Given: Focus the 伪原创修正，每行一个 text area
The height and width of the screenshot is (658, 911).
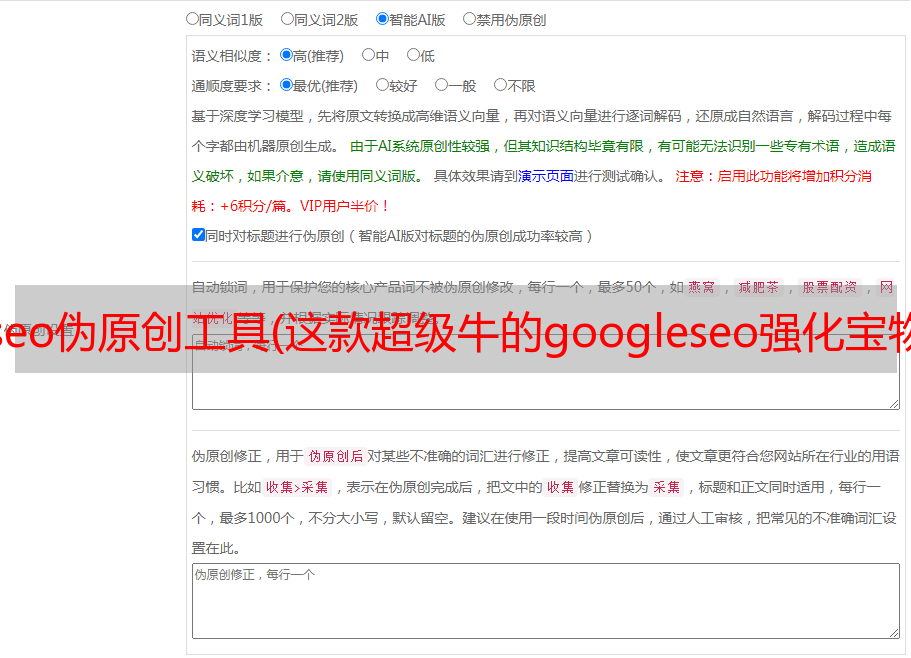Looking at the screenshot, I should click(546, 601).
